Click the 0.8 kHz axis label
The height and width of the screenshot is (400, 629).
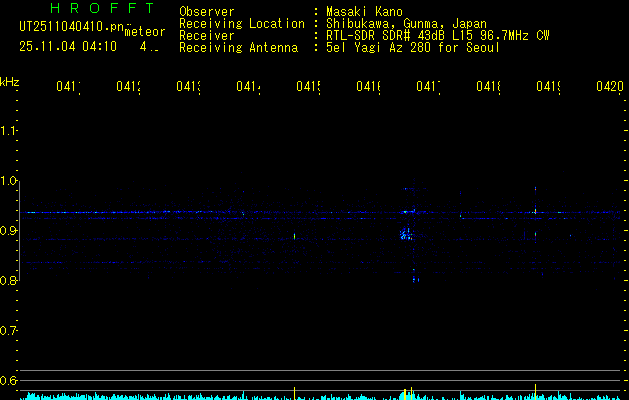pos(8,280)
